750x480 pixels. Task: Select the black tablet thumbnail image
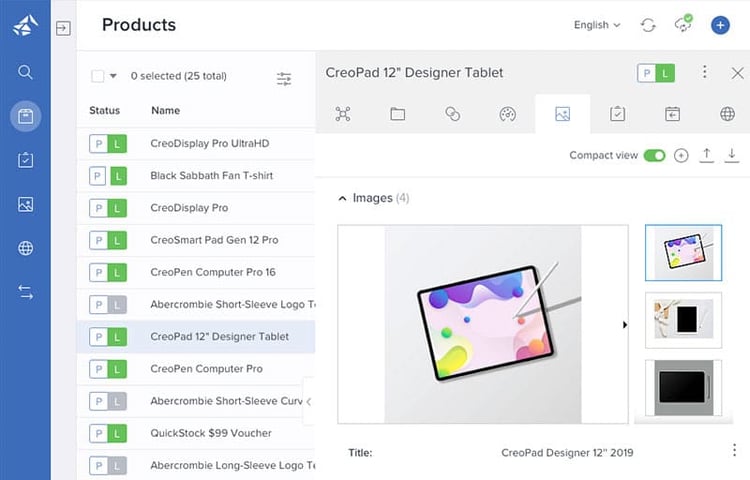point(683,388)
